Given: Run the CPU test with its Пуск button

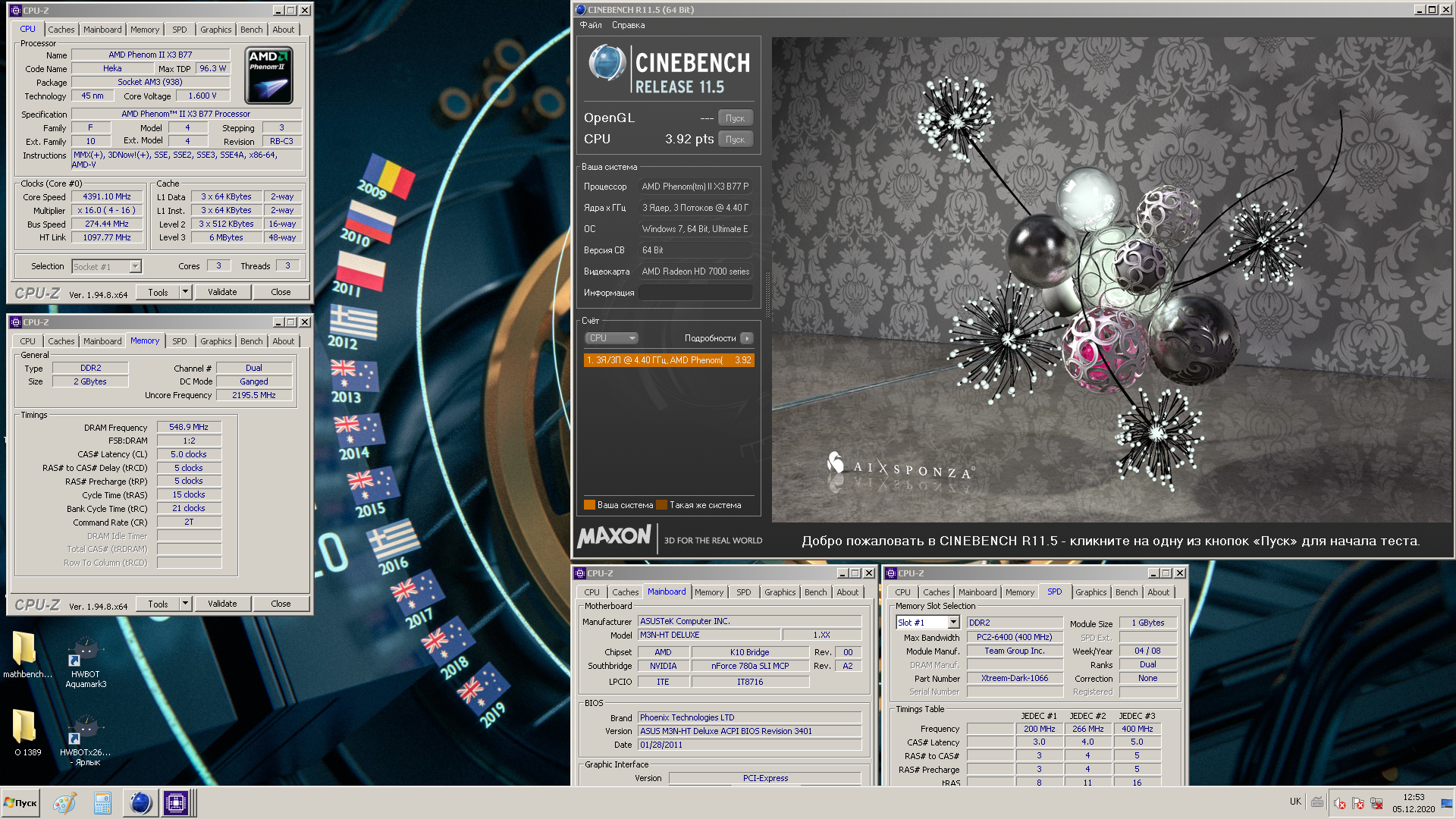Looking at the screenshot, I should [x=736, y=140].
